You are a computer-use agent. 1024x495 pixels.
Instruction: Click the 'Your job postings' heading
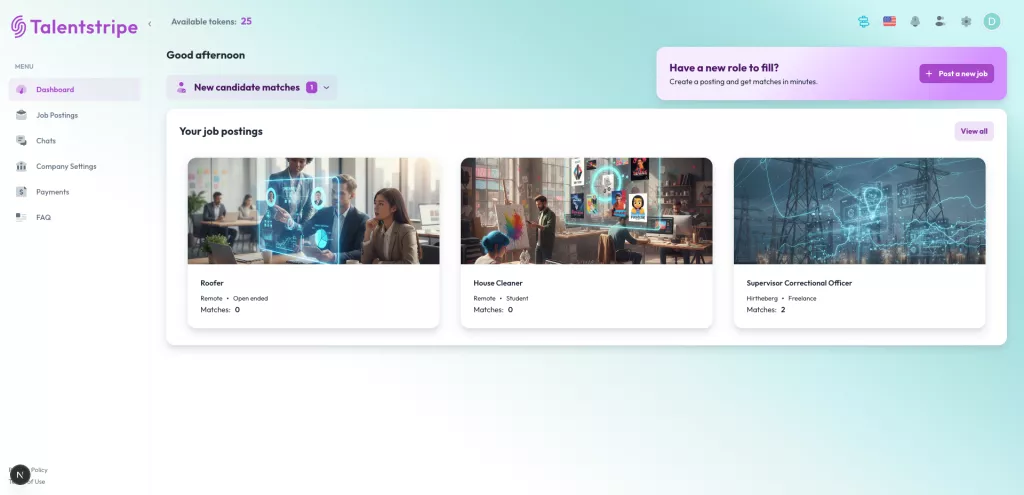tap(221, 131)
